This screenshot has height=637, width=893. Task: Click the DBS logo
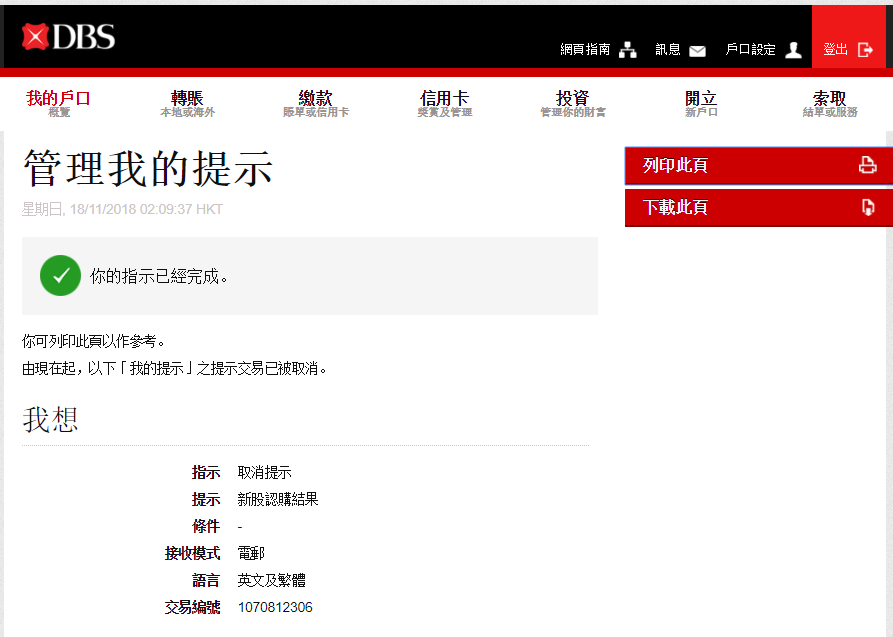point(69,37)
